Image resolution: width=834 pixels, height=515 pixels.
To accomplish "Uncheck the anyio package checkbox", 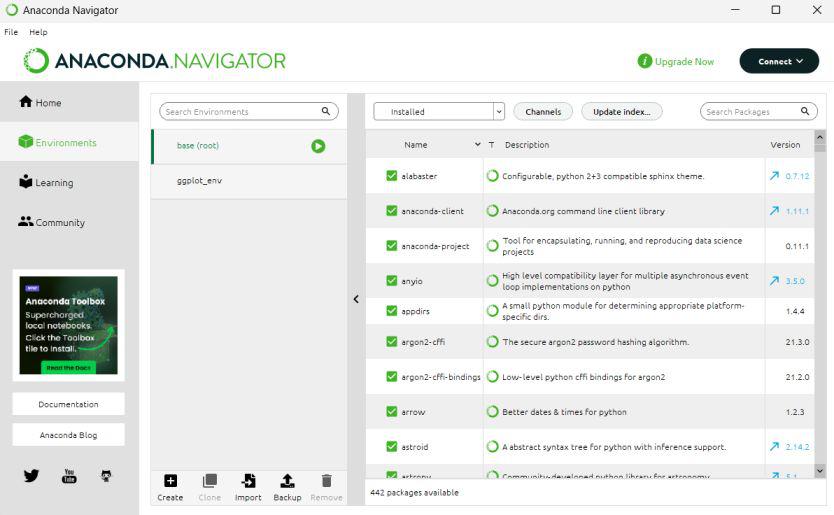I will point(391,280).
